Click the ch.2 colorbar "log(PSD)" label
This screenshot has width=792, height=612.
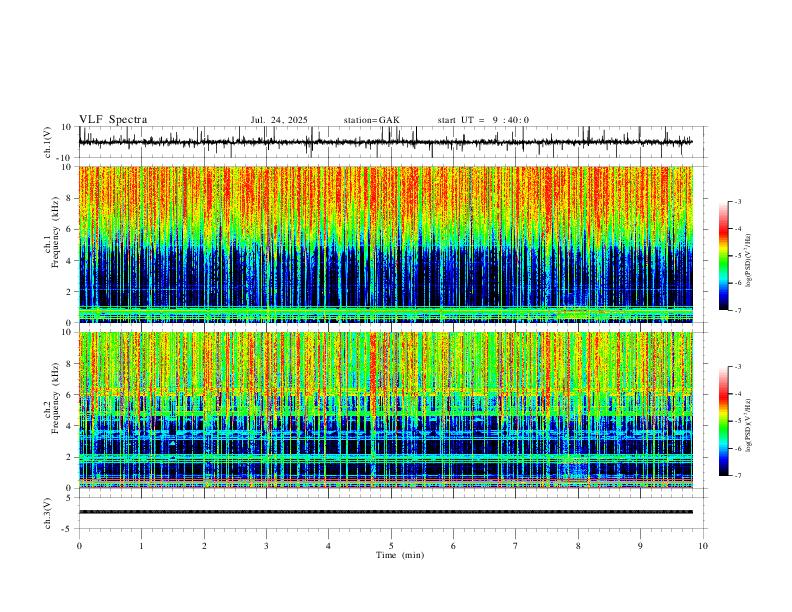(749, 425)
